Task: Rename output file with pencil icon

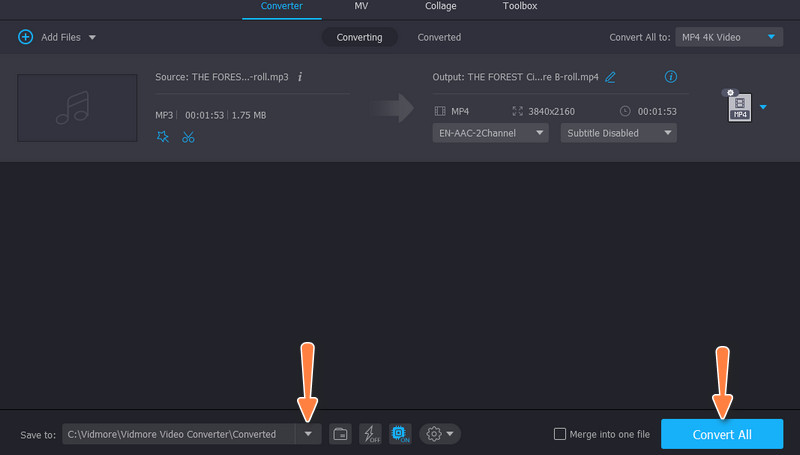Action: click(x=610, y=77)
